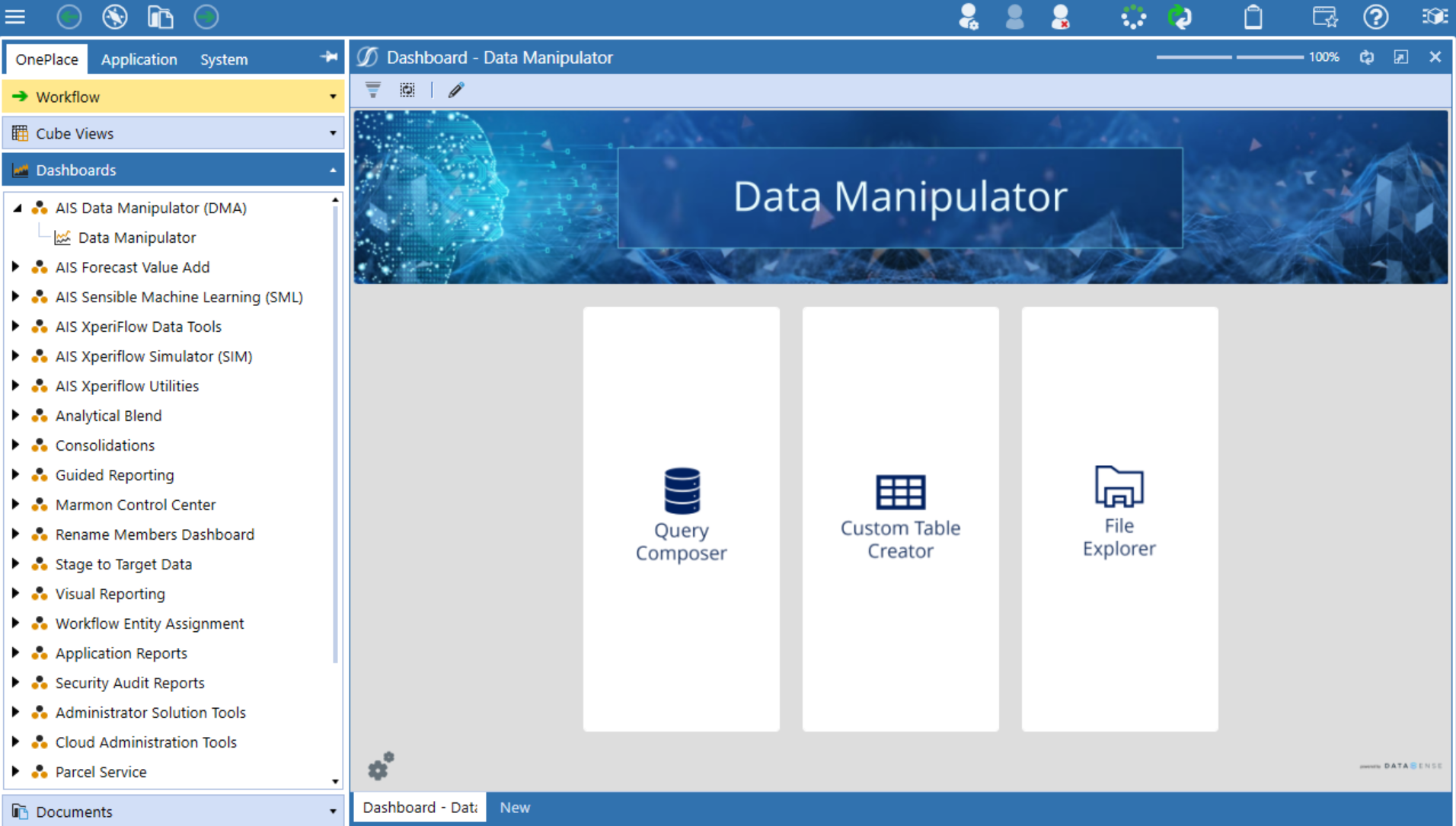Select Stage to Target Data in tree
This screenshot has height=826, width=1456.
point(123,564)
